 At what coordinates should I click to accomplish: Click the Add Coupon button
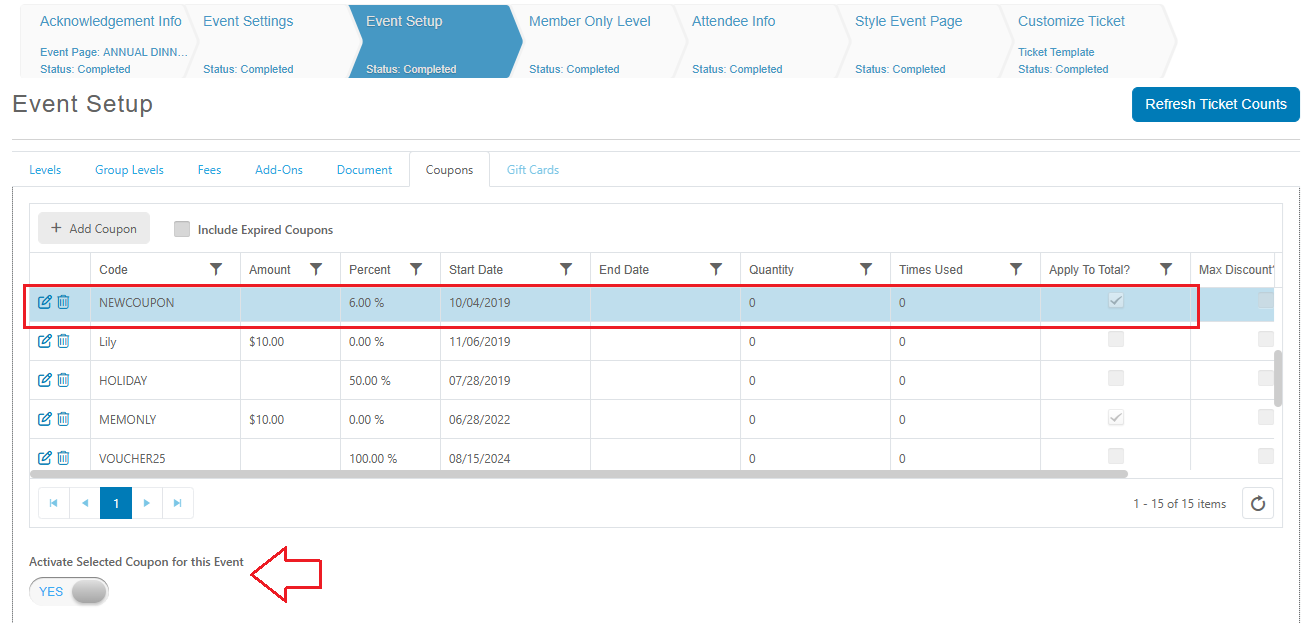[94, 228]
